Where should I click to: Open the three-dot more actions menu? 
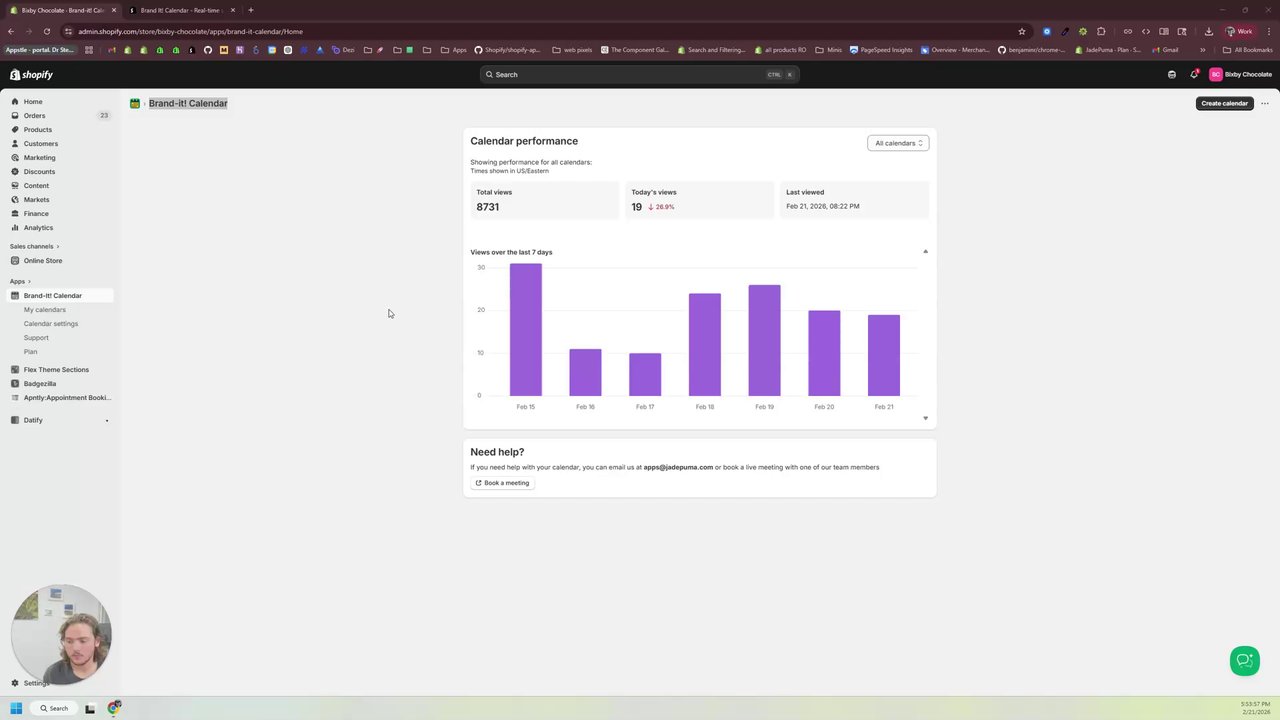tap(1264, 103)
